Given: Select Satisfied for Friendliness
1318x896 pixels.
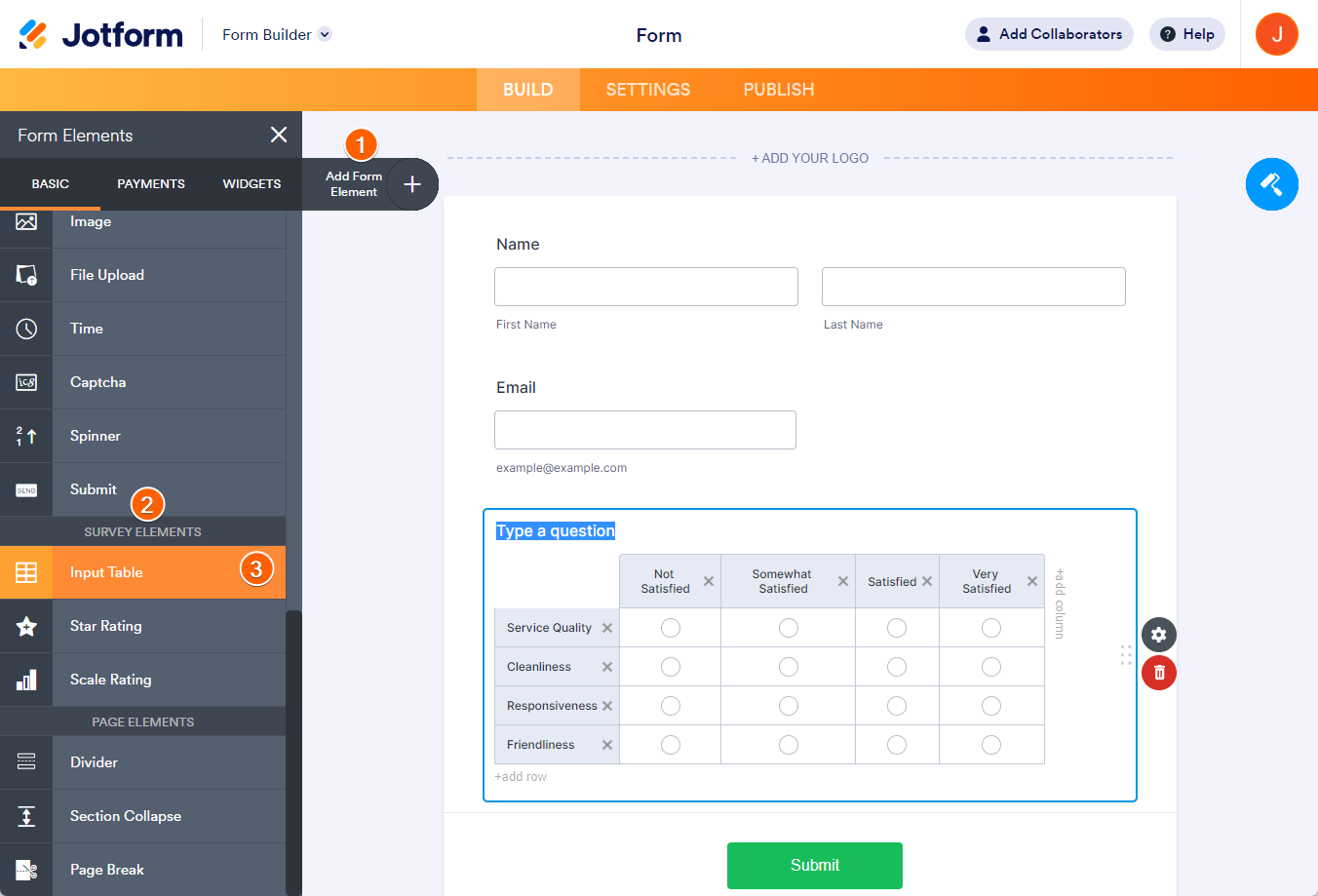Looking at the screenshot, I should pos(897,745).
